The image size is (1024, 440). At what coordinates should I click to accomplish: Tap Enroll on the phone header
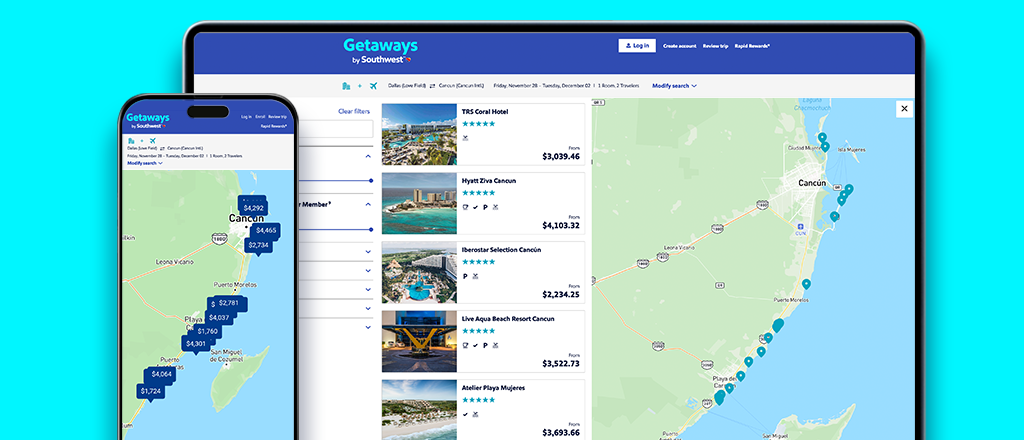point(260,117)
